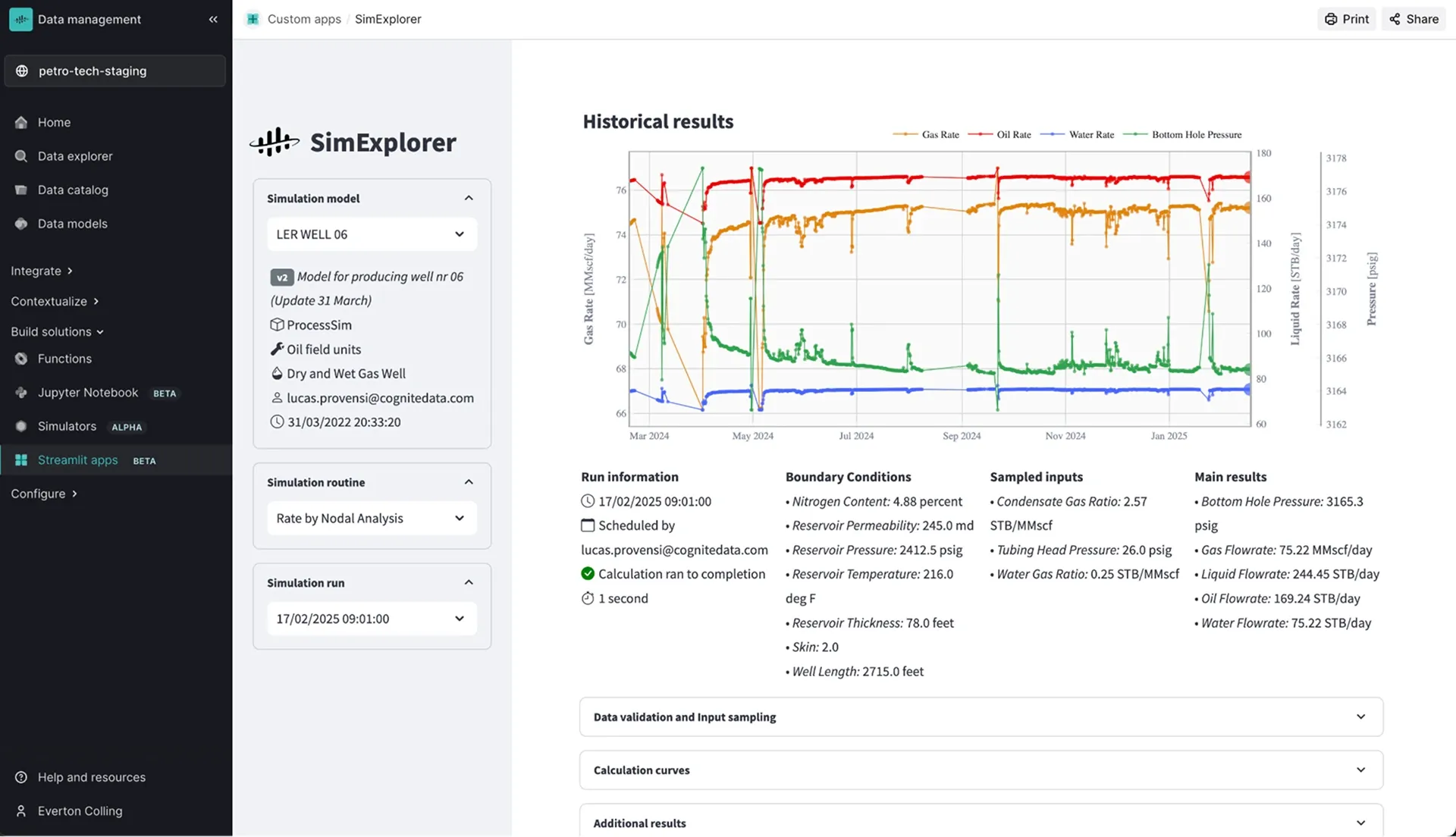Click the Historical results chart plot area

tap(940, 288)
